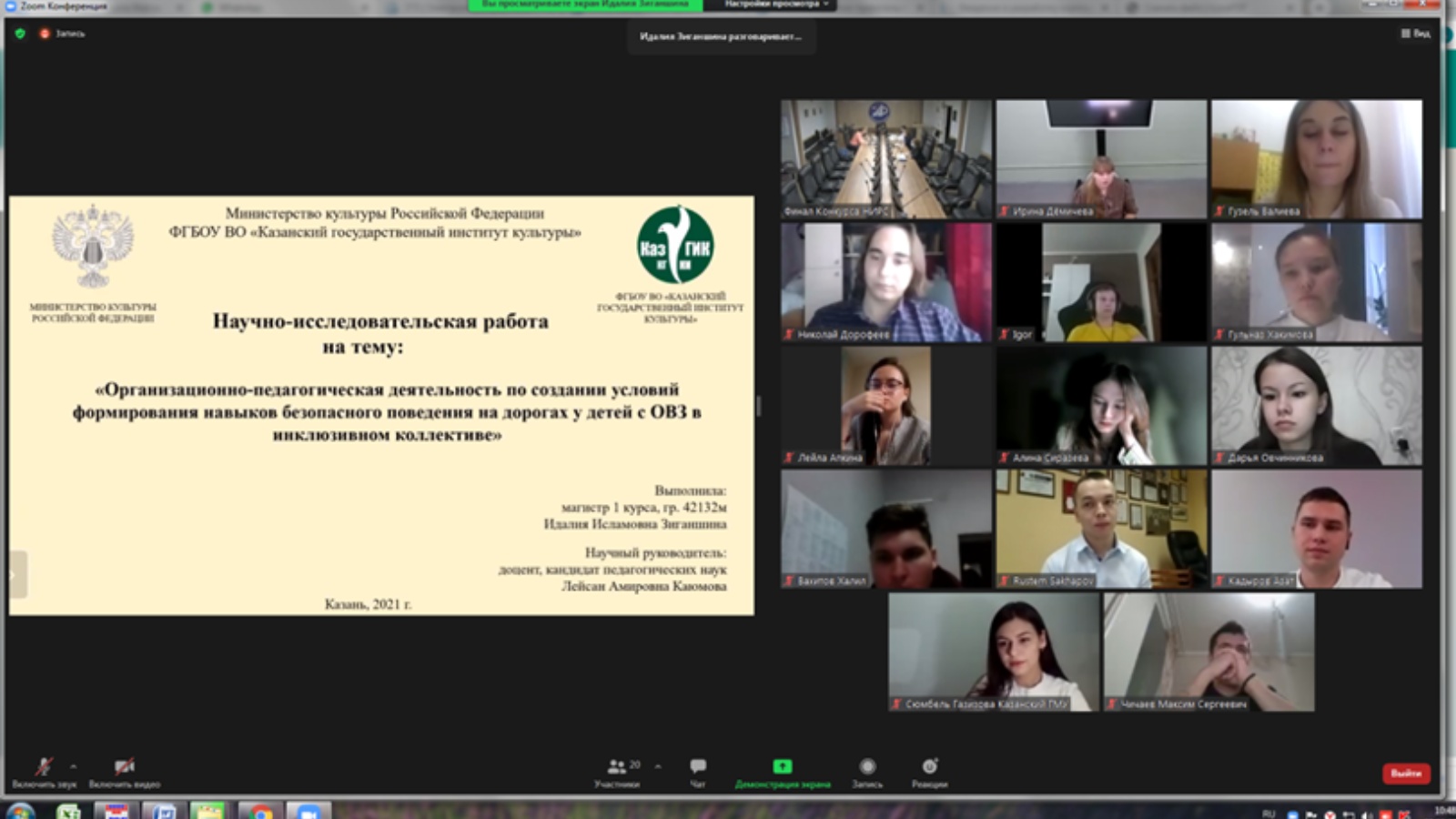Open Chrome from the Windows taskbar
Image resolution: width=1456 pixels, height=819 pixels.
coord(261,810)
